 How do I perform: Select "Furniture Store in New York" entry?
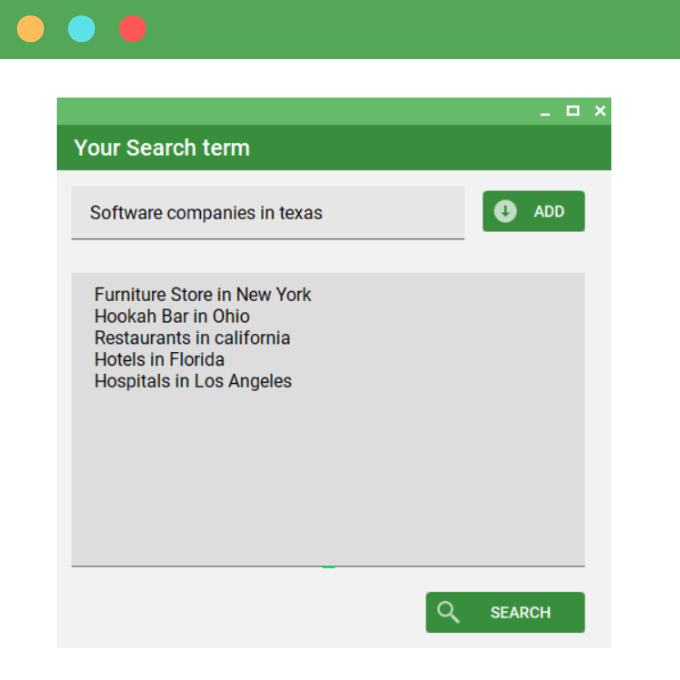click(203, 294)
